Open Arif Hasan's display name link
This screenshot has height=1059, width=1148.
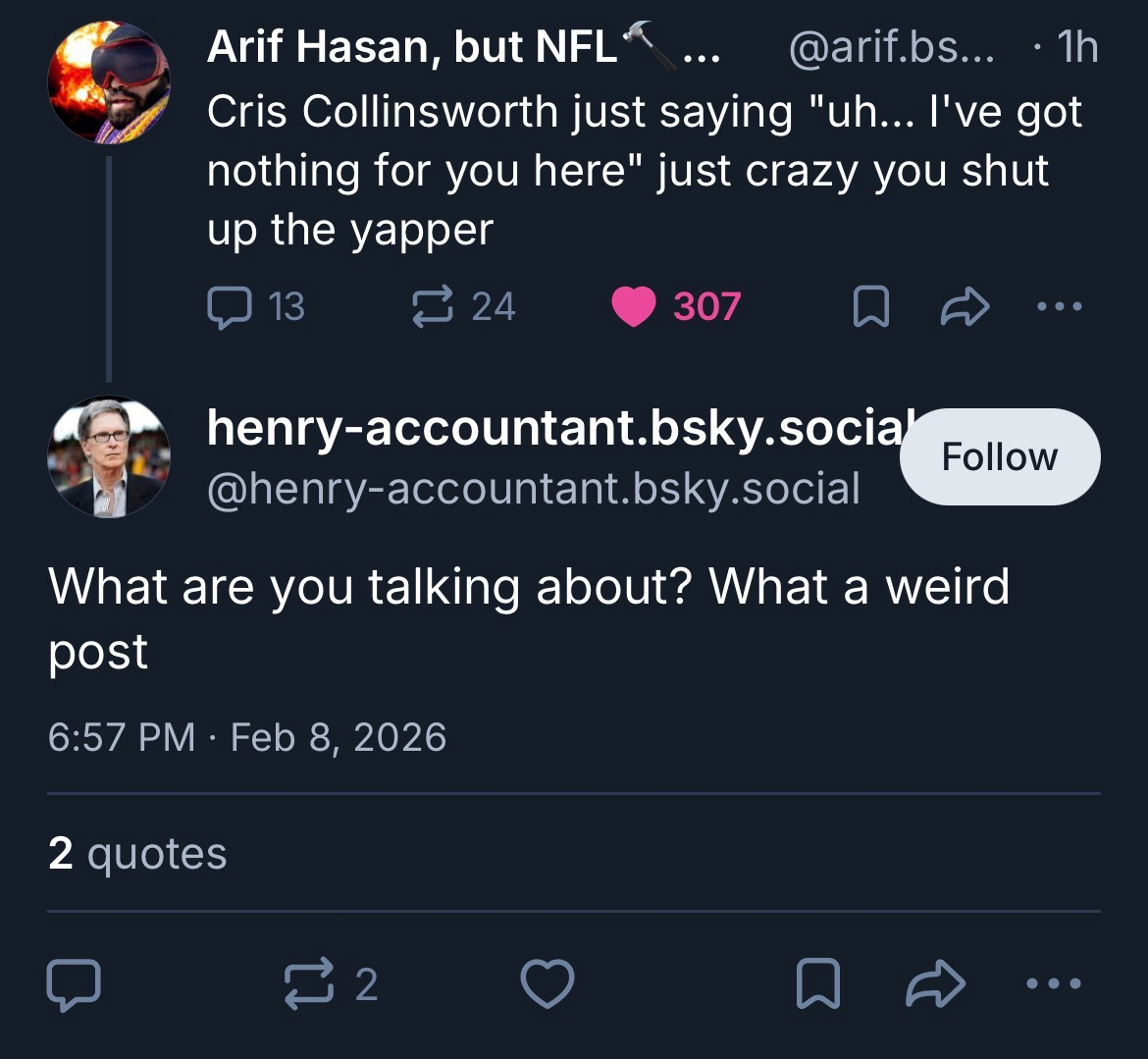click(412, 49)
